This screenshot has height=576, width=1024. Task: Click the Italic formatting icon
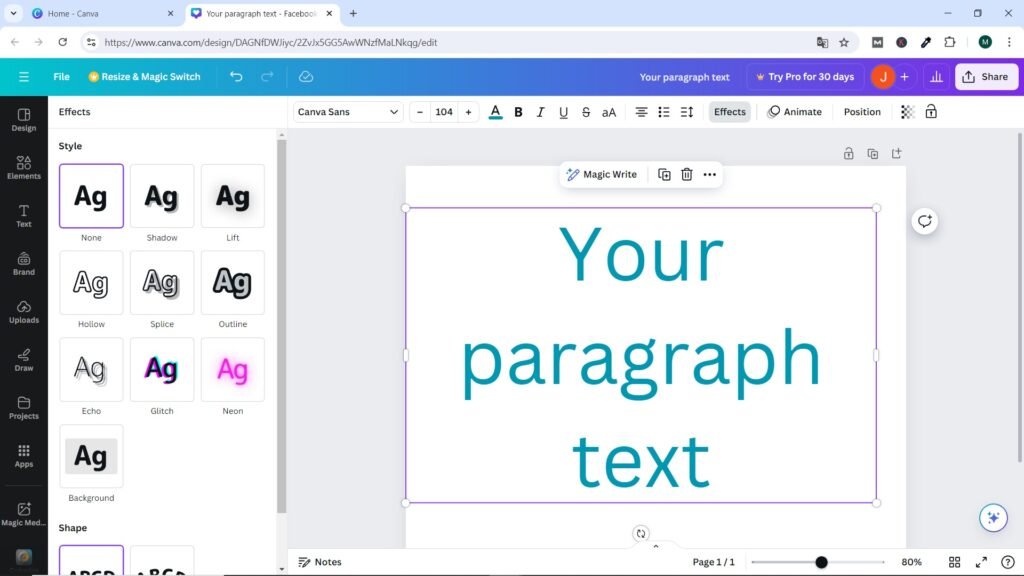541,112
